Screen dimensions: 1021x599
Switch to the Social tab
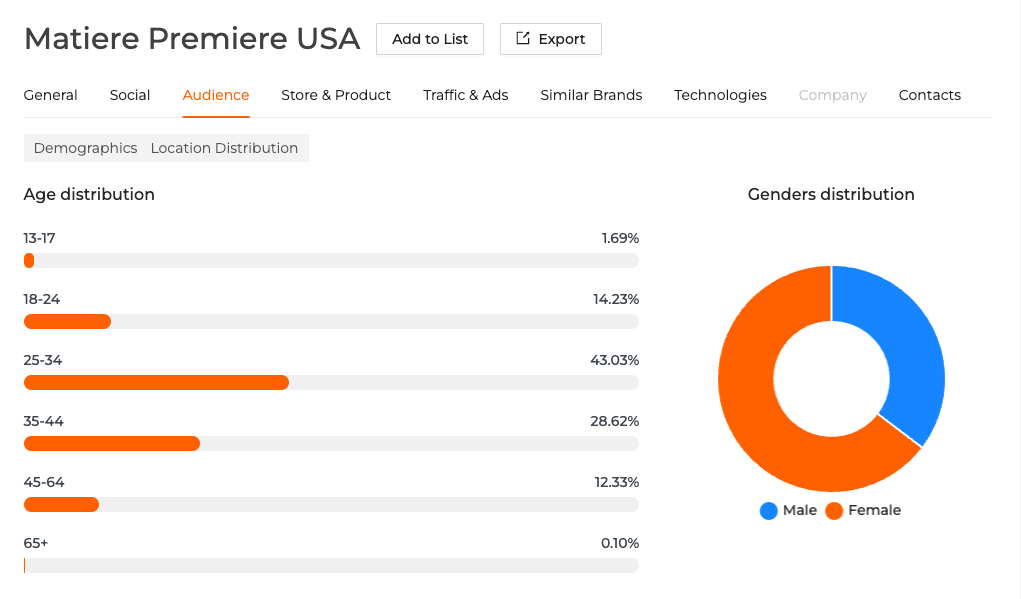130,95
